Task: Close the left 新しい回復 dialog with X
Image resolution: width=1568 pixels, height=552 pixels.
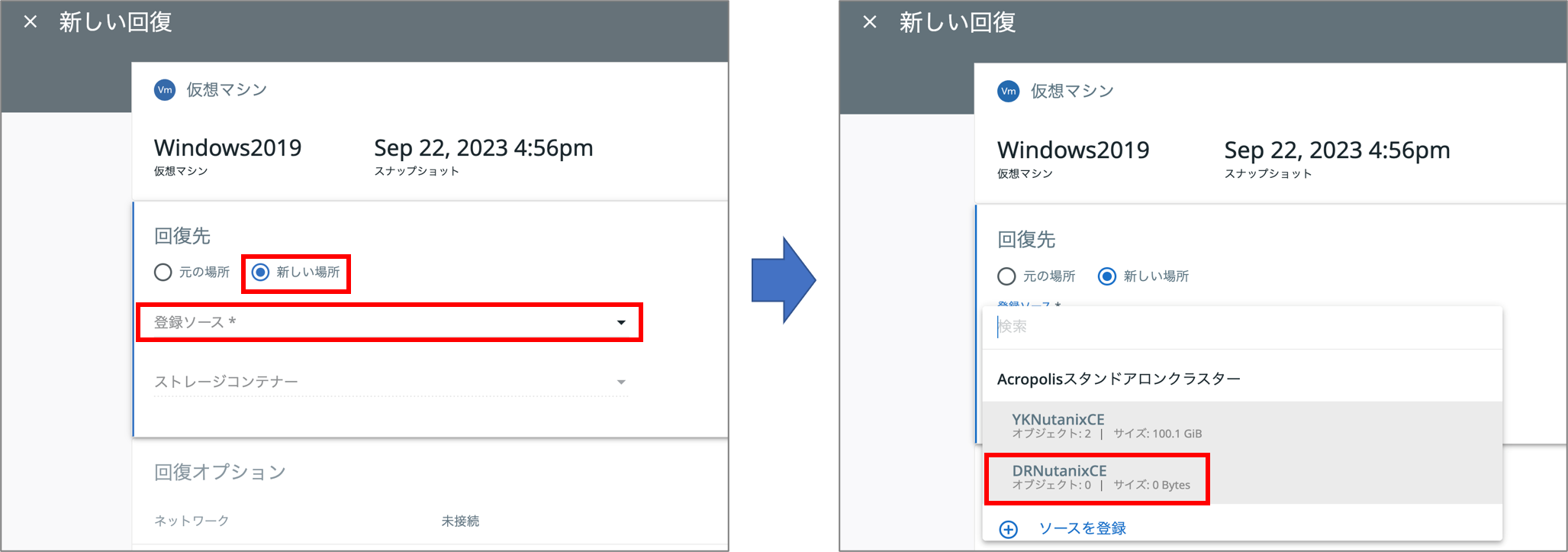Action: pos(31,21)
